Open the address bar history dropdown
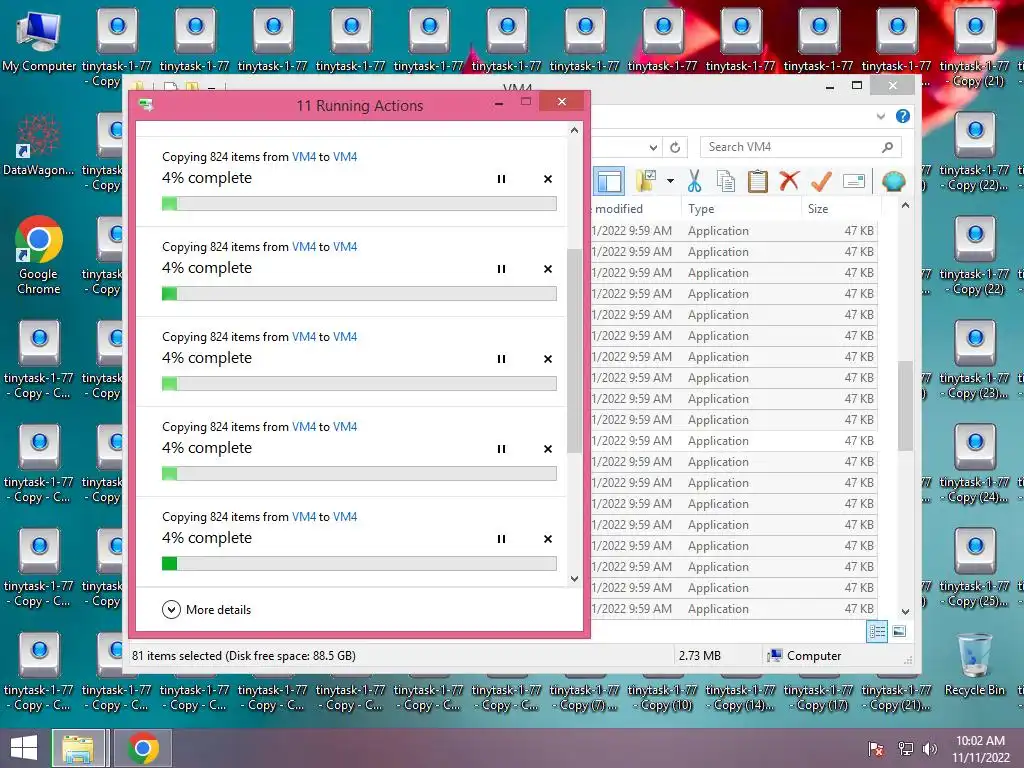Image resolution: width=1024 pixels, height=768 pixels. tap(653, 147)
